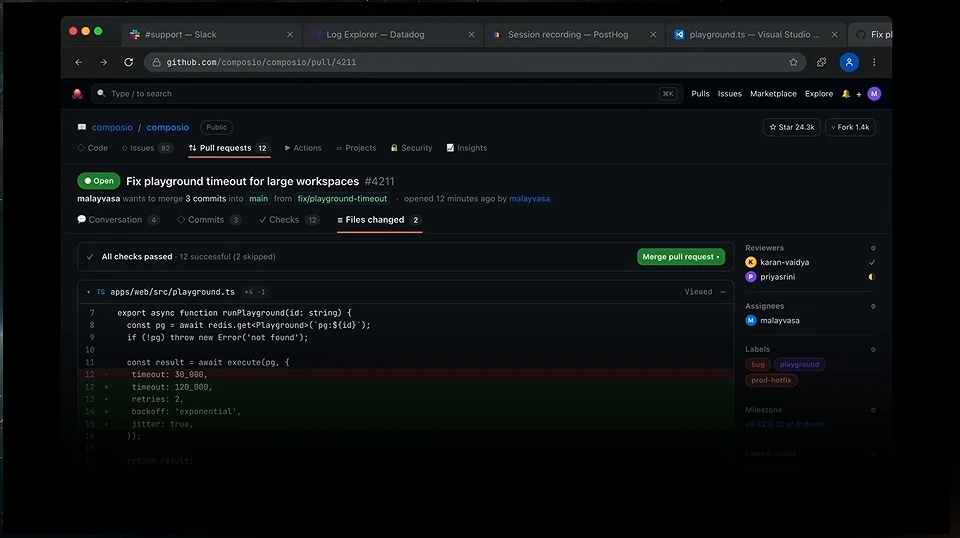This screenshot has height=538, width=960.
Task: Toggle Viewed on playground.ts file
Action: [698, 292]
